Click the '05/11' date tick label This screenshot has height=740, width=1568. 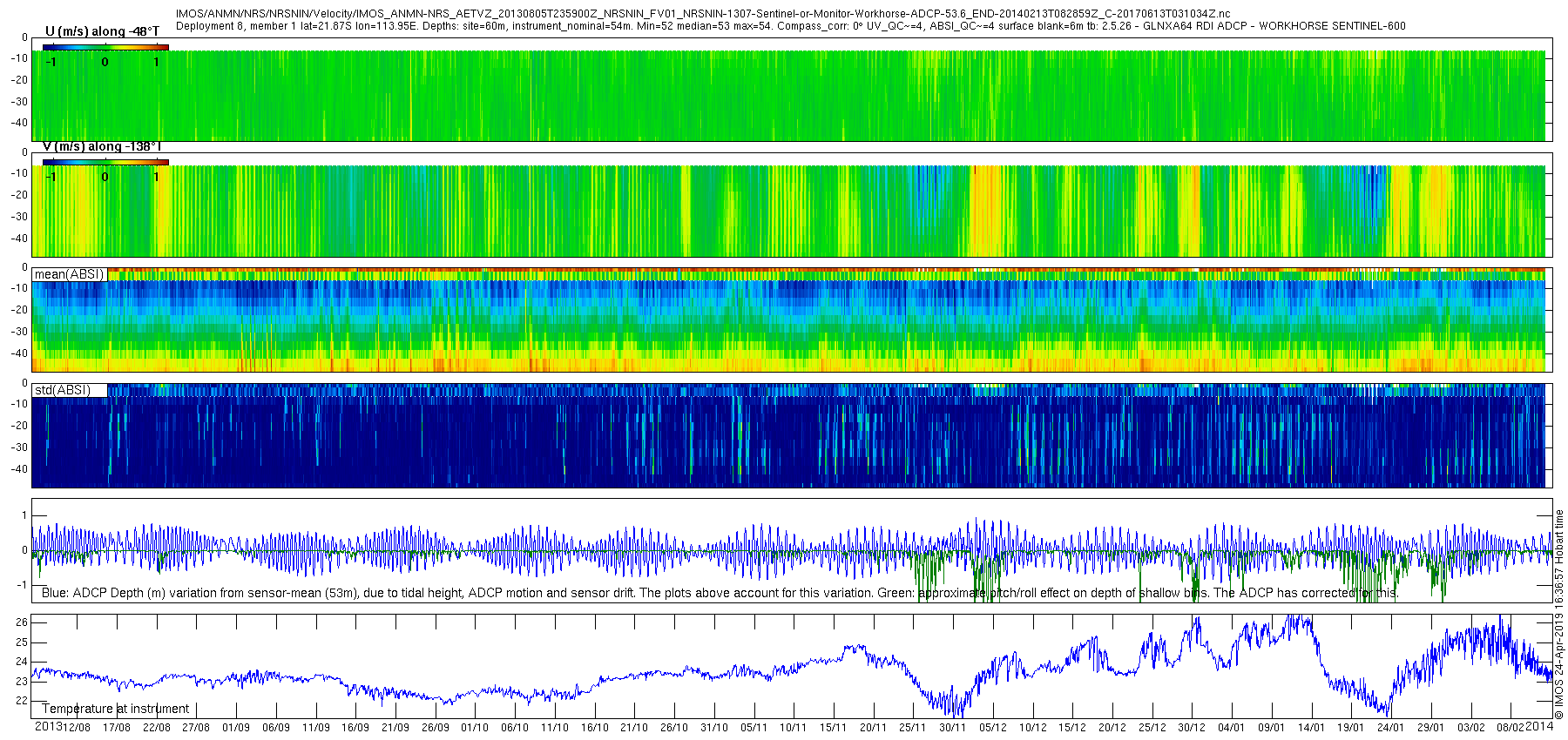point(754,728)
